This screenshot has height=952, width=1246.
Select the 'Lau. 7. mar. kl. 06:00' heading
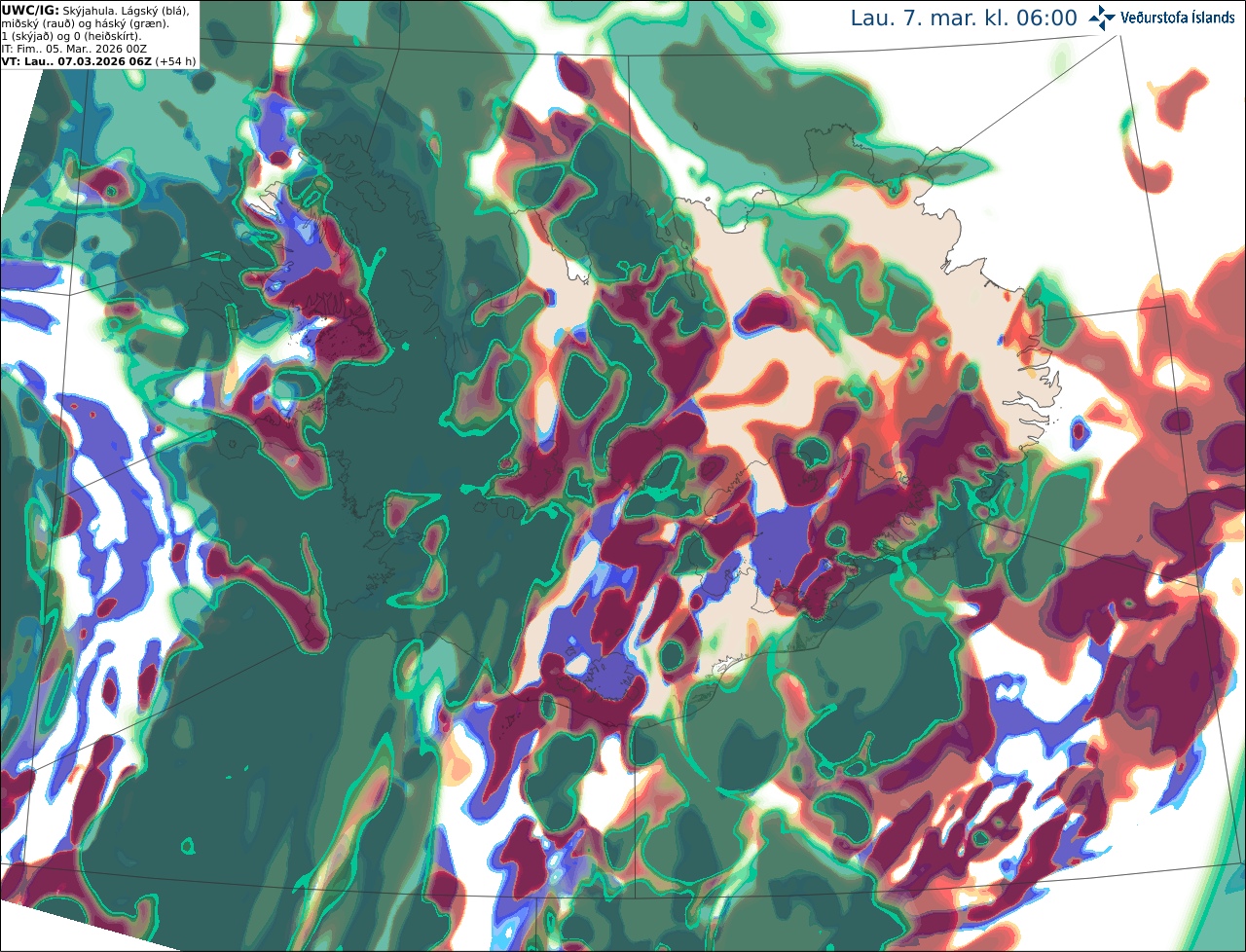[x=964, y=18]
